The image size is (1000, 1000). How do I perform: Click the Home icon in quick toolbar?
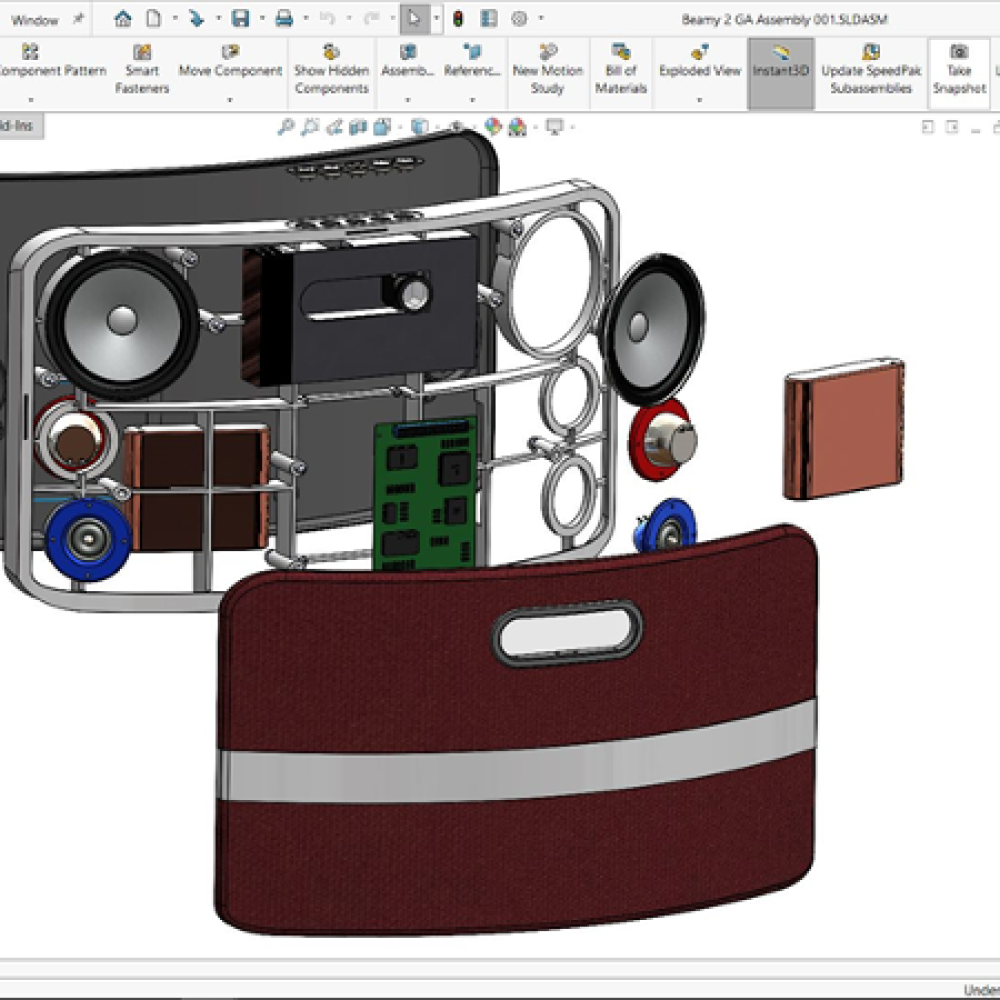pos(123,19)
